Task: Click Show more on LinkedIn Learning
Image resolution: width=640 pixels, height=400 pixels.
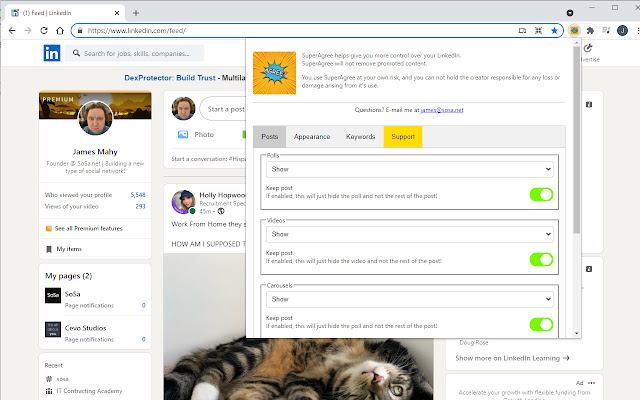Action: click(x=512, y=358)
